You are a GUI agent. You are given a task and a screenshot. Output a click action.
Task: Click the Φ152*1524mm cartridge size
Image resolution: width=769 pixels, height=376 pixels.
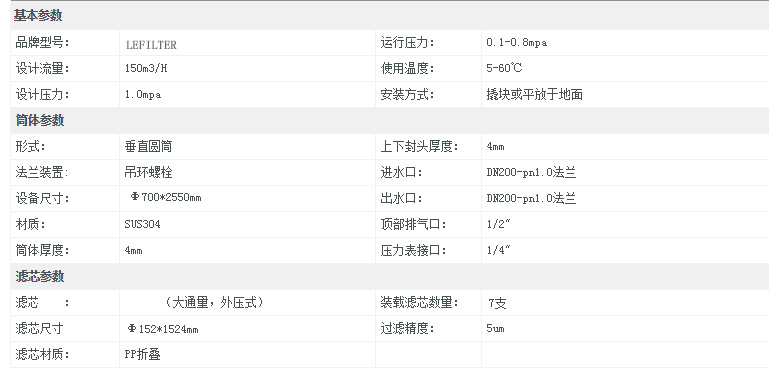(163, 329)
